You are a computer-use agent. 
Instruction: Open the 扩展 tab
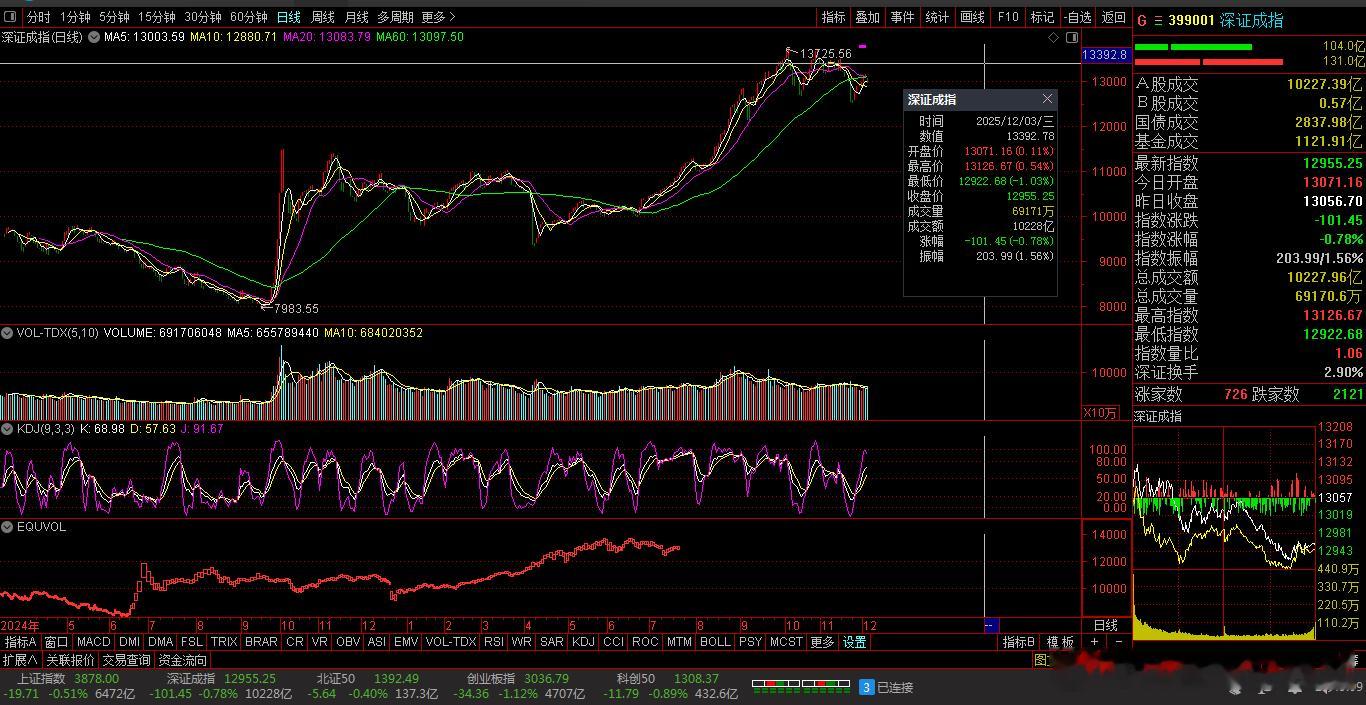(x=19, y=660)
